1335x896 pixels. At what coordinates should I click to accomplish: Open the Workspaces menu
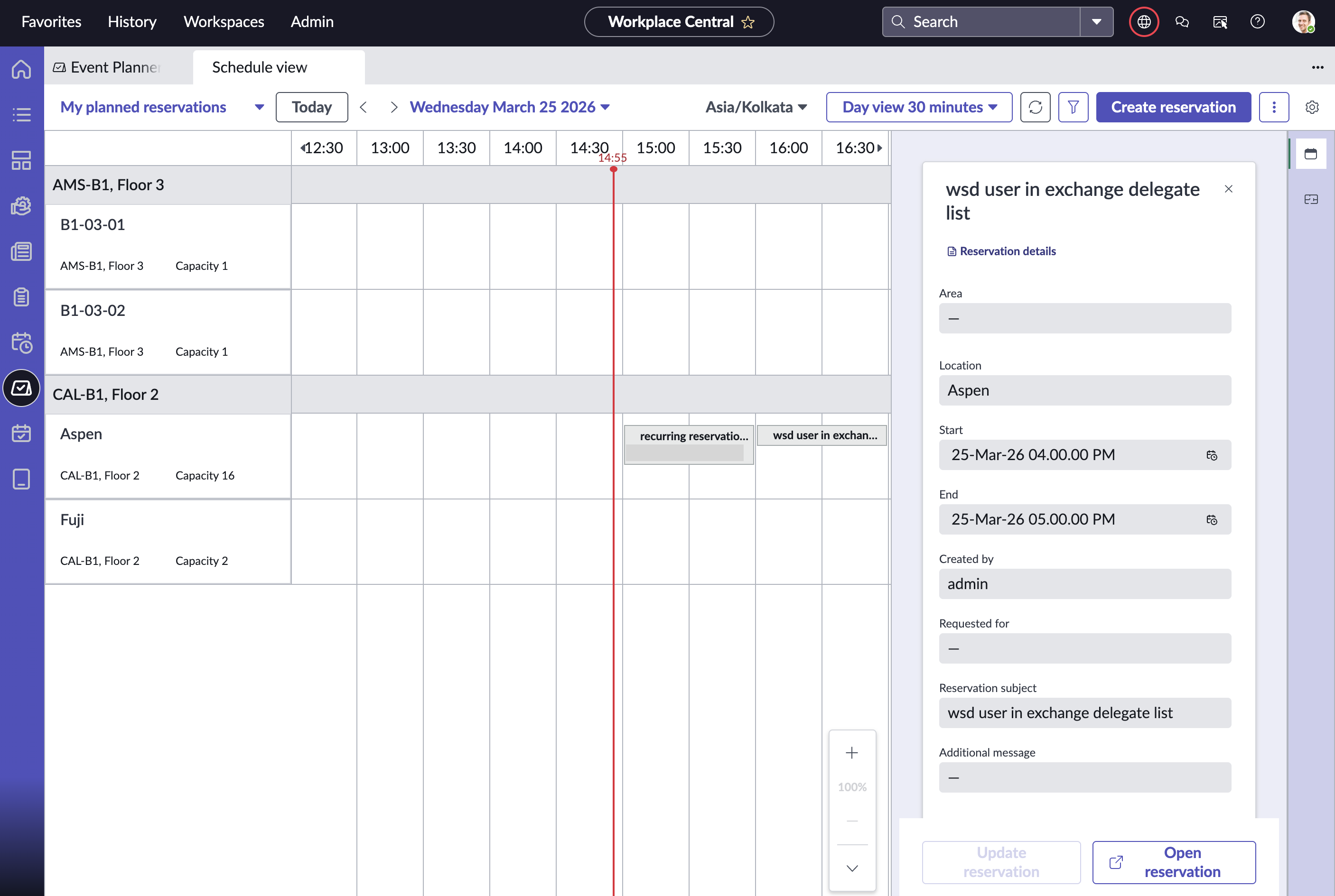tap(224, 22)
